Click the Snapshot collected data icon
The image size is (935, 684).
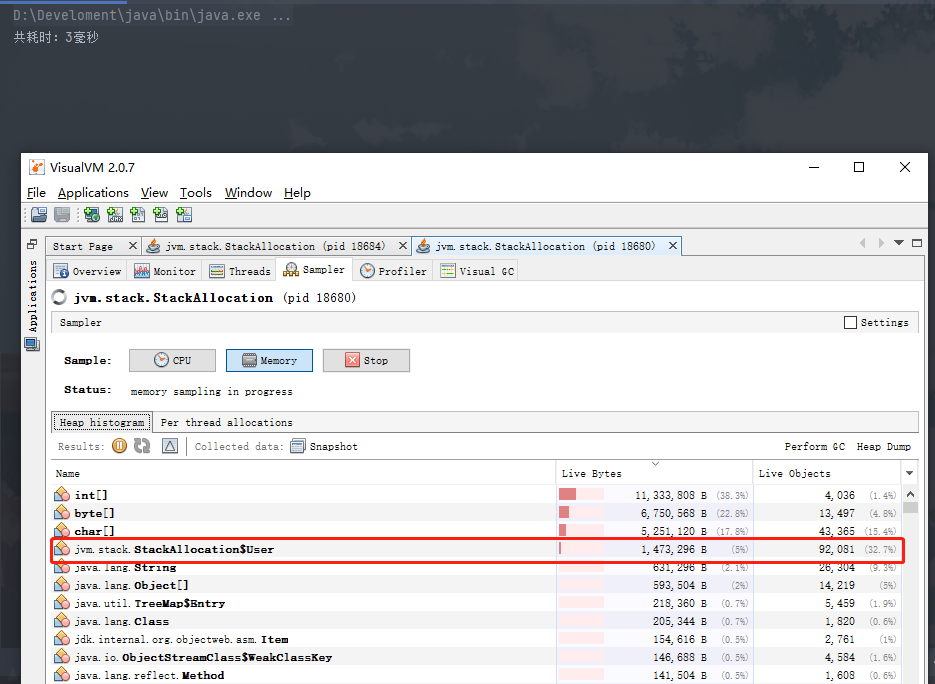298,446
